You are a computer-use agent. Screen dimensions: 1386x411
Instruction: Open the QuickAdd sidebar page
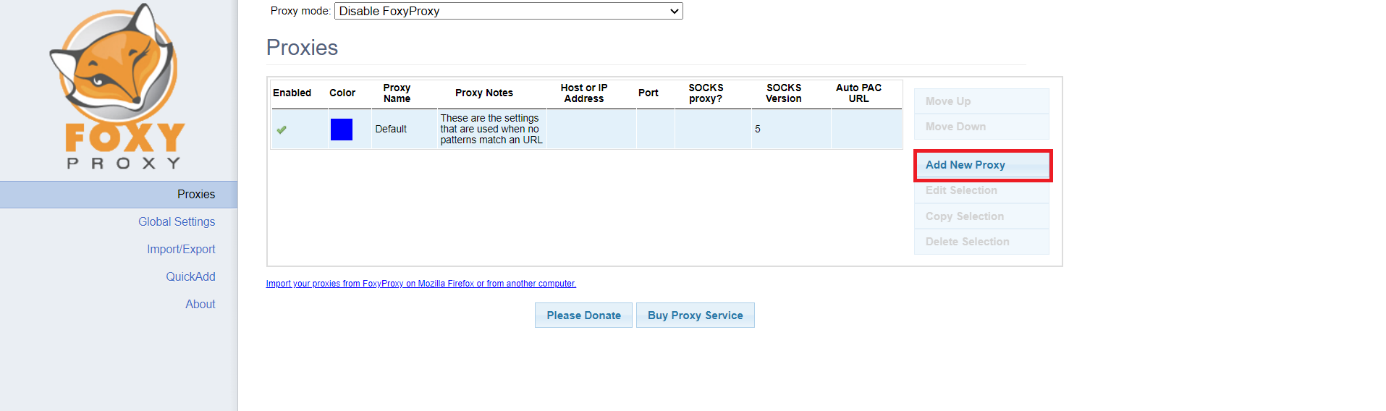pos(190,277)
